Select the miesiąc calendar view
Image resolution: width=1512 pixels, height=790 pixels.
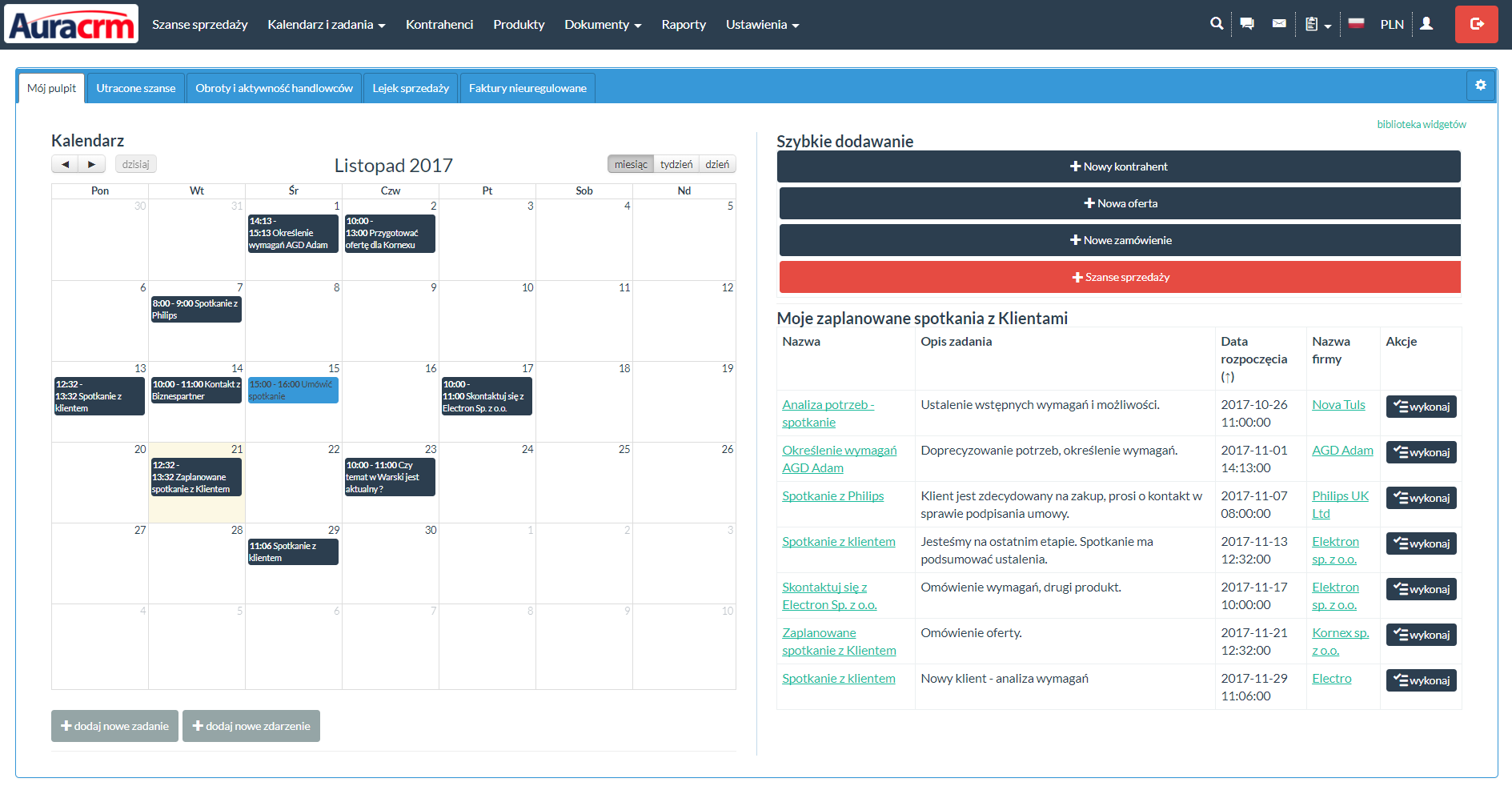(x=631, y=164)
